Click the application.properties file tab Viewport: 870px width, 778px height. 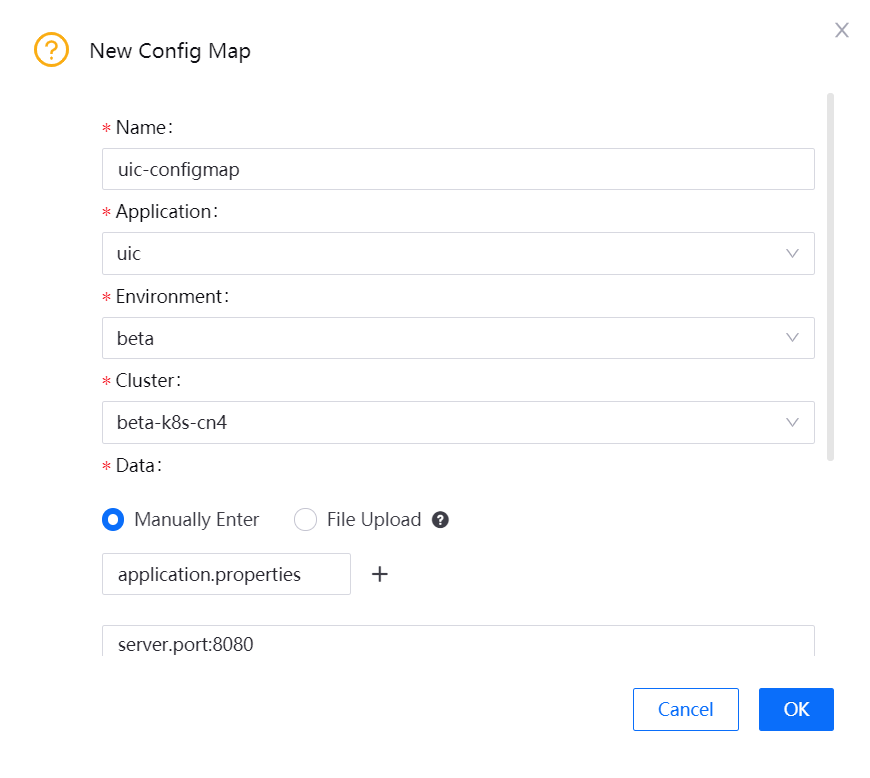225,574
